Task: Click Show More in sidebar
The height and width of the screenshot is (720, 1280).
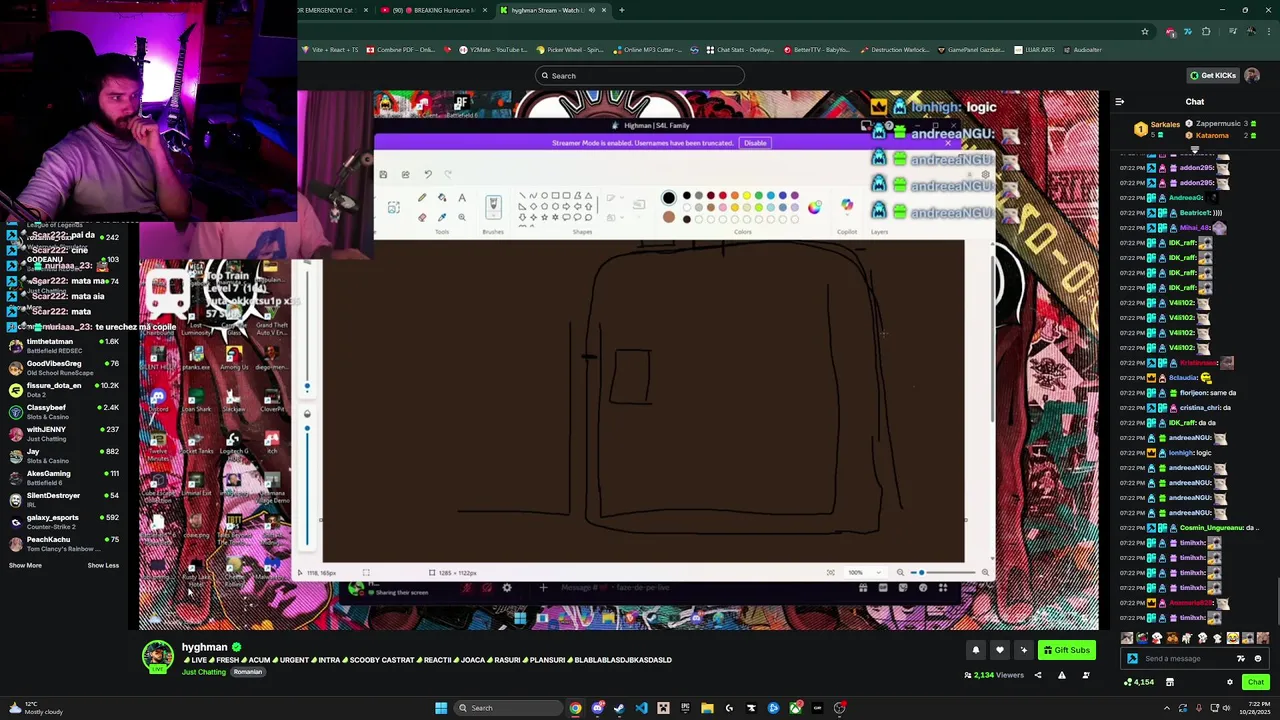Action: pos(25,565)
